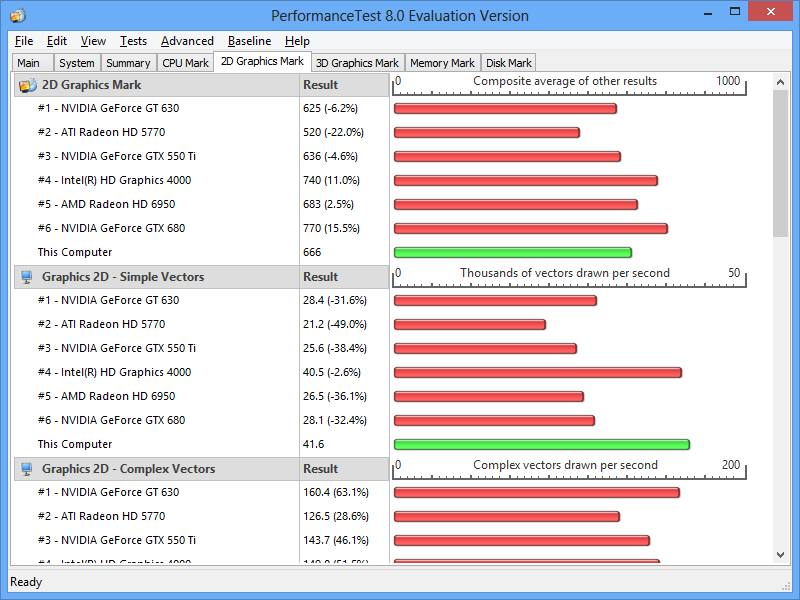Click the 2D Graphics Mark section header icon
This screenshot has width=800, height=600.
point(28,85)
